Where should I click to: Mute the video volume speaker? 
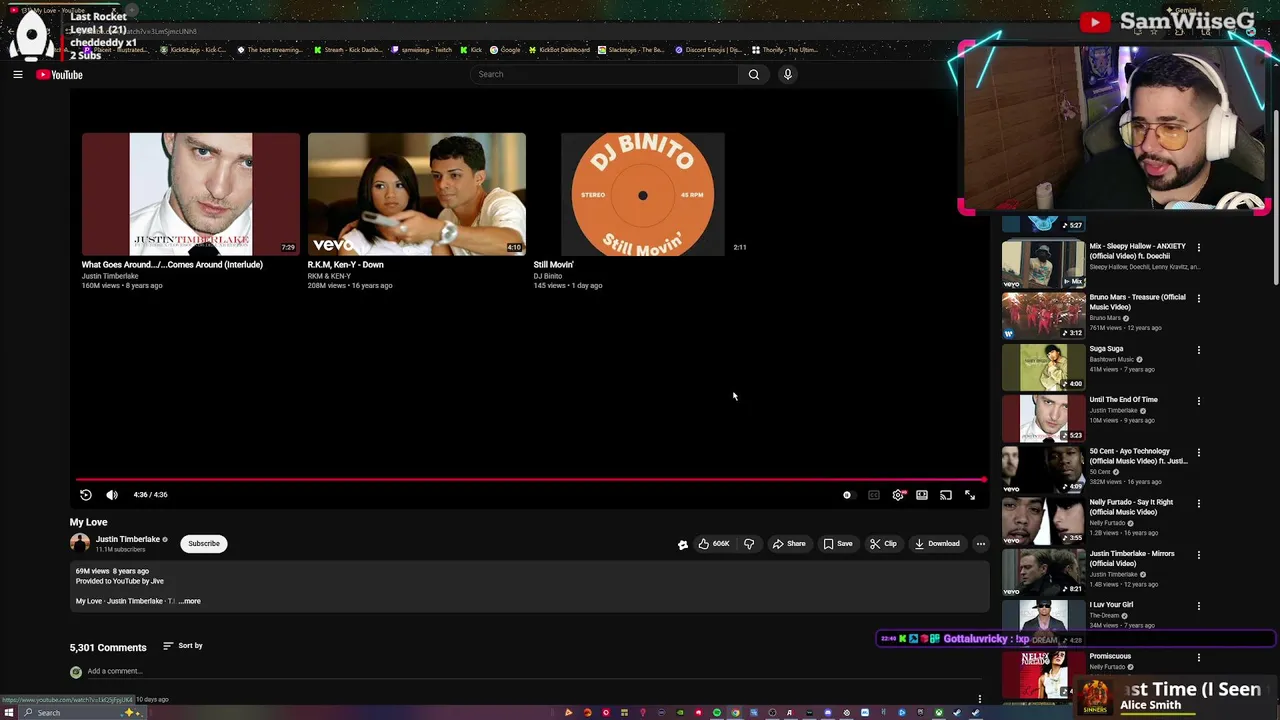[112, 495]
